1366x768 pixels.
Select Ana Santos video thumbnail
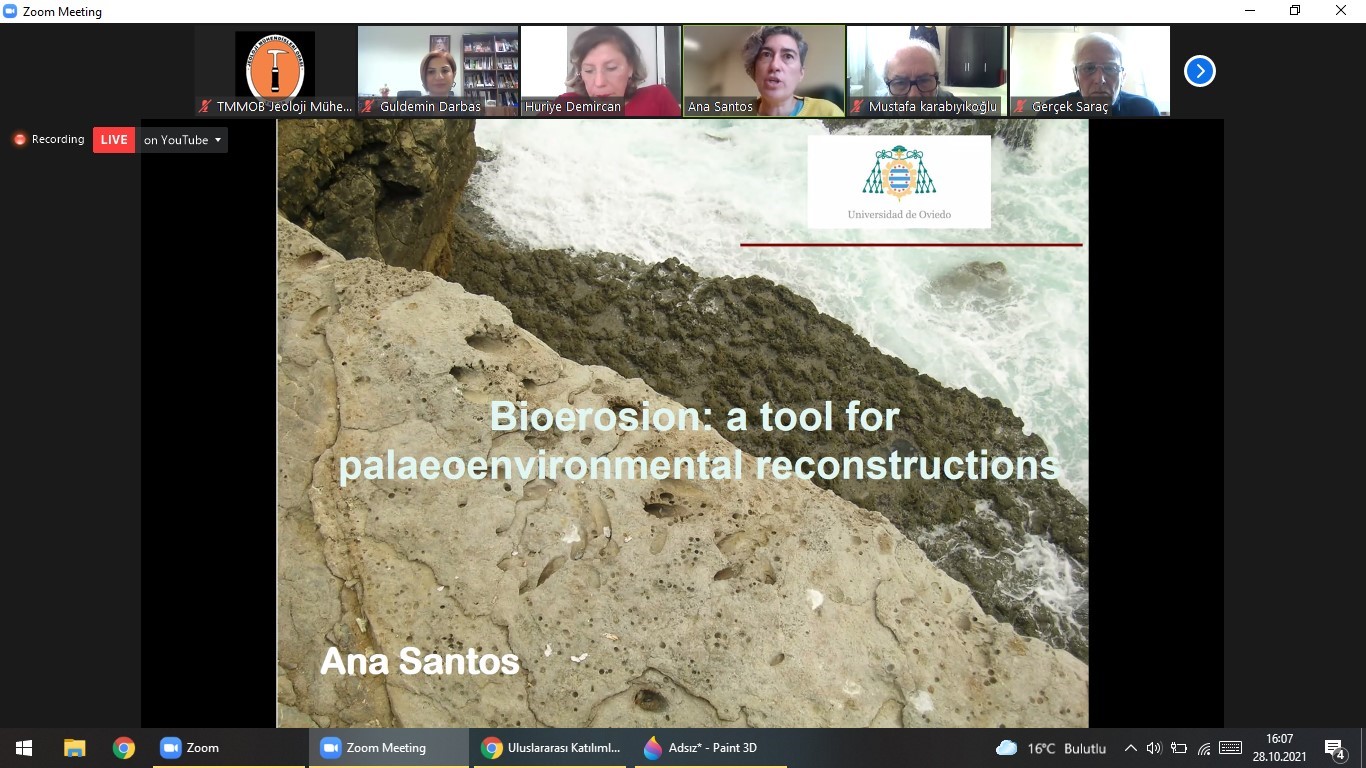tap(763, 70)
